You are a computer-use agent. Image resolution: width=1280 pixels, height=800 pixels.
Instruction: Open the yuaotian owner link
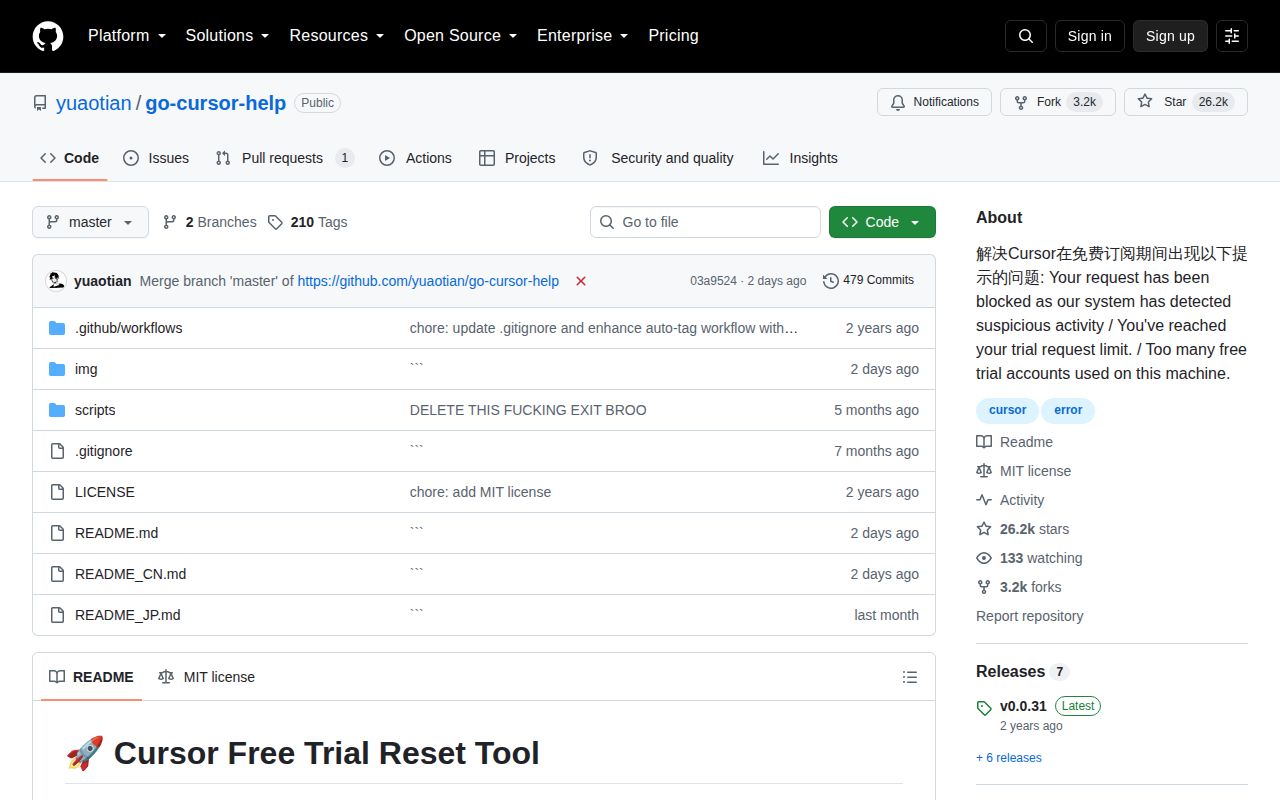tap(94, 103)
